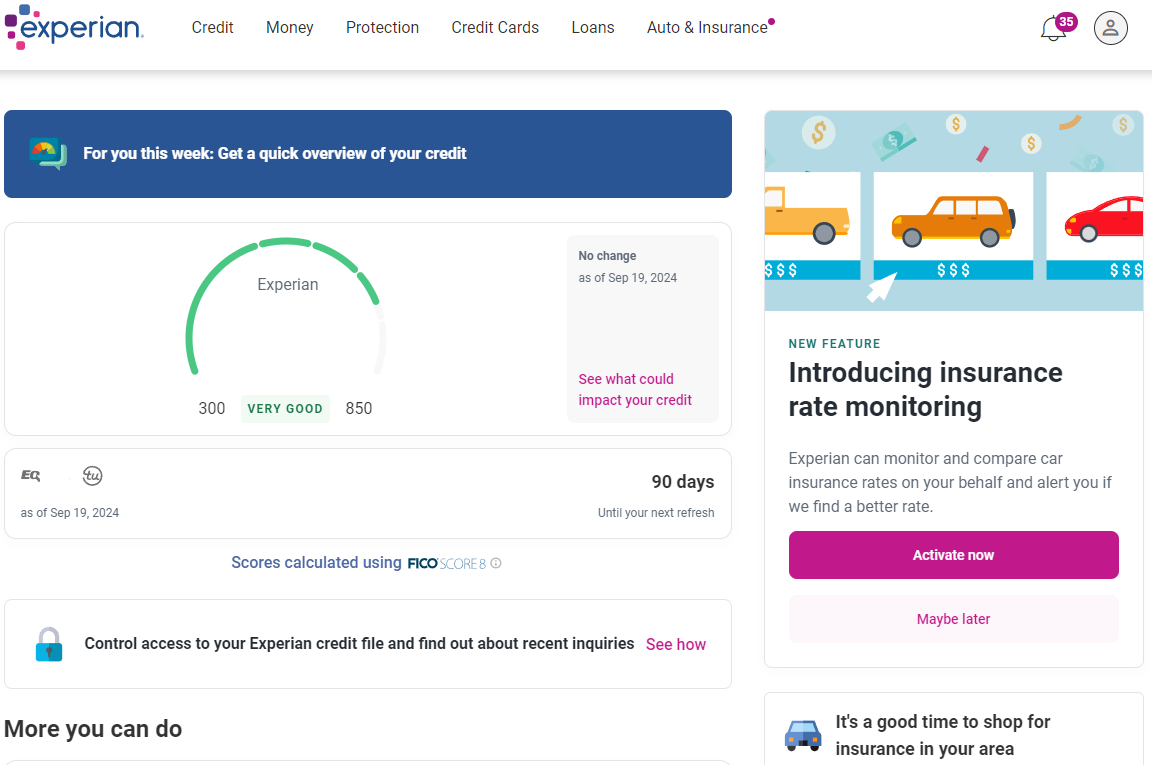
Task: Expand the Loans menu
Action: [x=593, y=28]
